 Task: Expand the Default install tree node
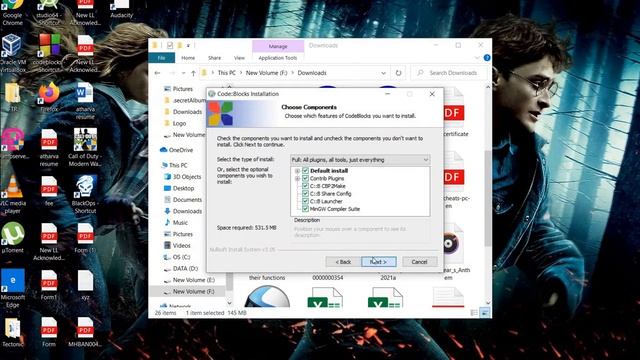pos(298,171)
